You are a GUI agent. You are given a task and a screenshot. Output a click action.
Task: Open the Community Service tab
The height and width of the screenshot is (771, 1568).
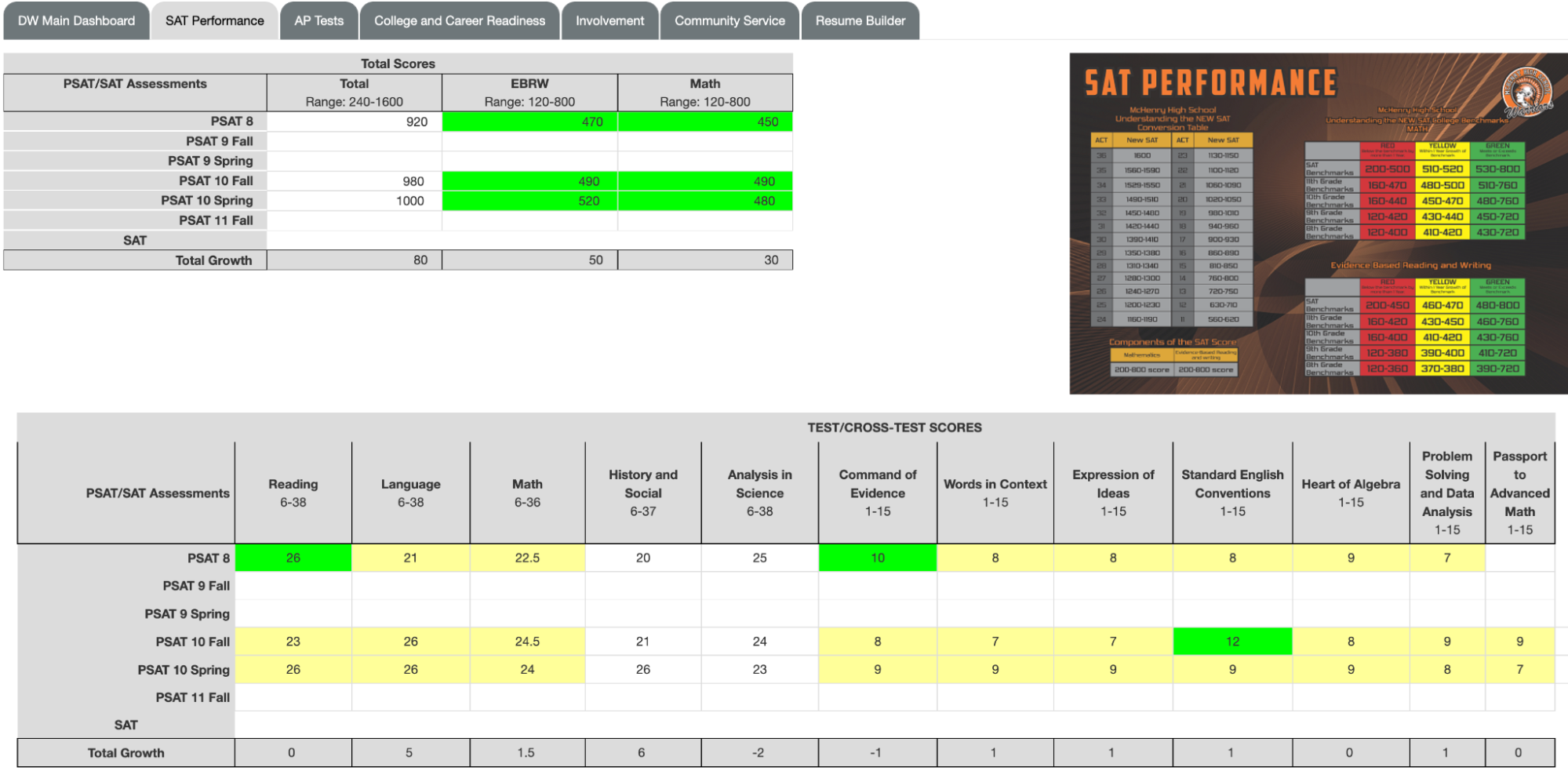pos(729,20)
